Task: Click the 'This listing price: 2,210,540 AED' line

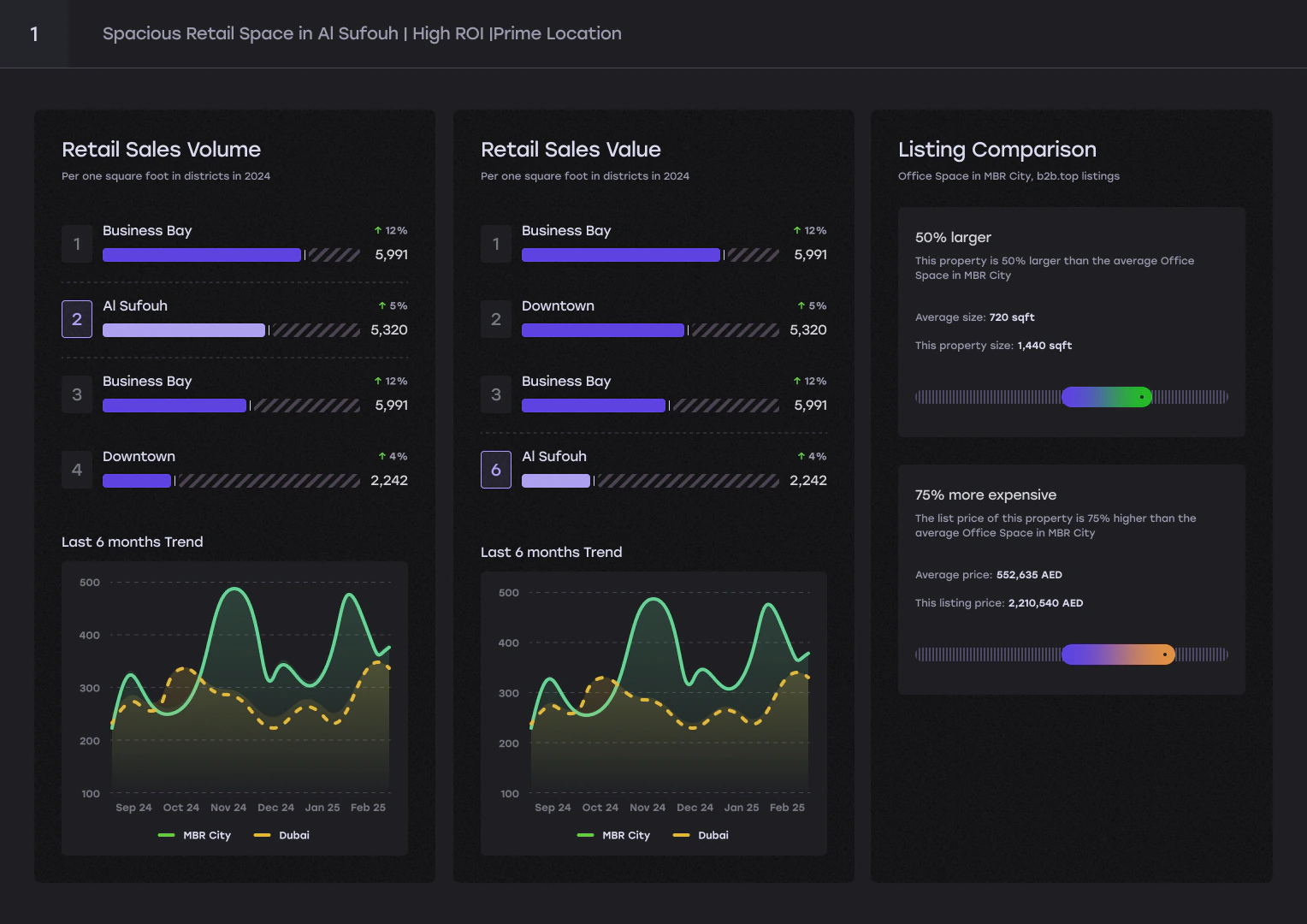Action: coord(999,603)
